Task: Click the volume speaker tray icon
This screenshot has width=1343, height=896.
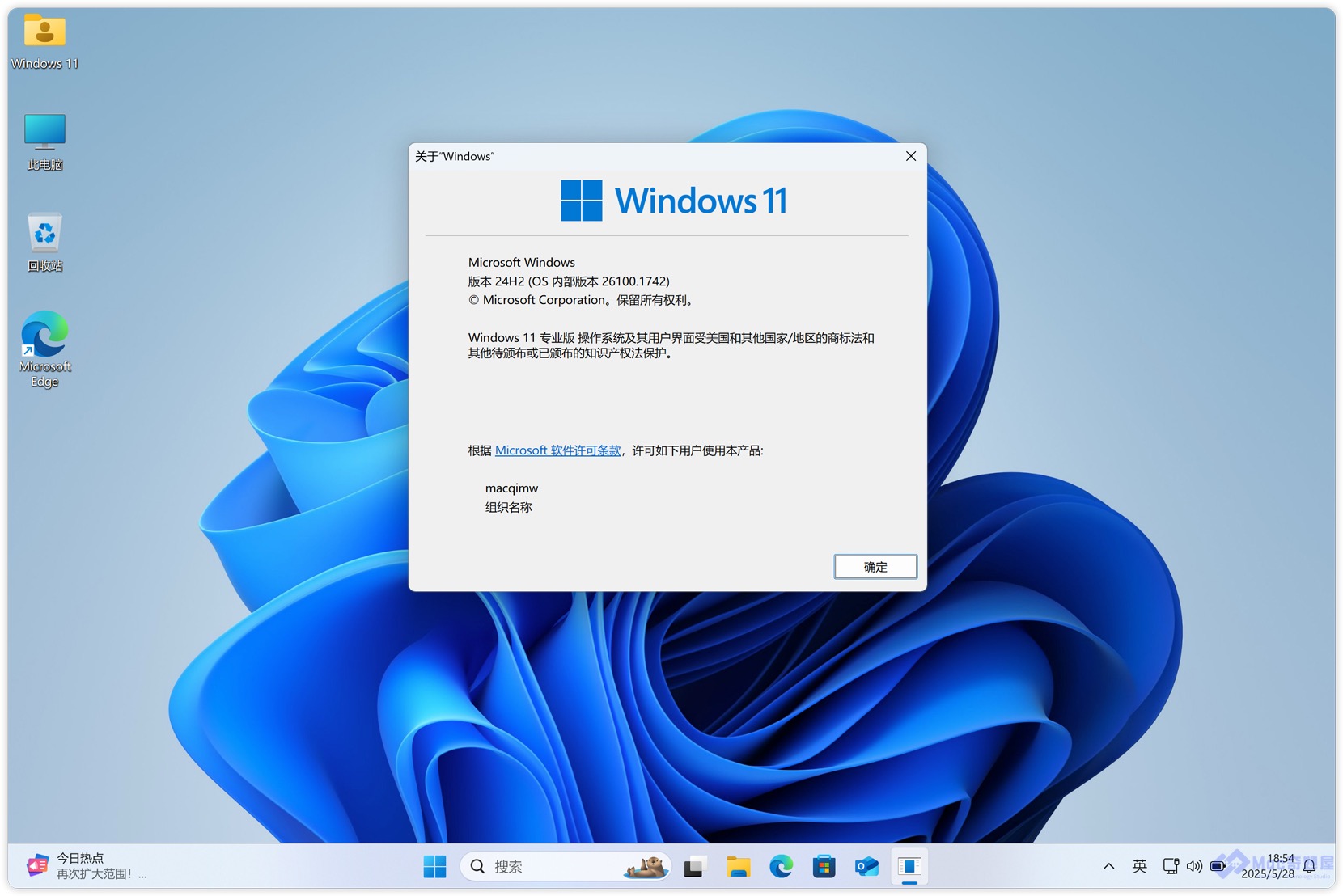Action: coord(1193,867)
